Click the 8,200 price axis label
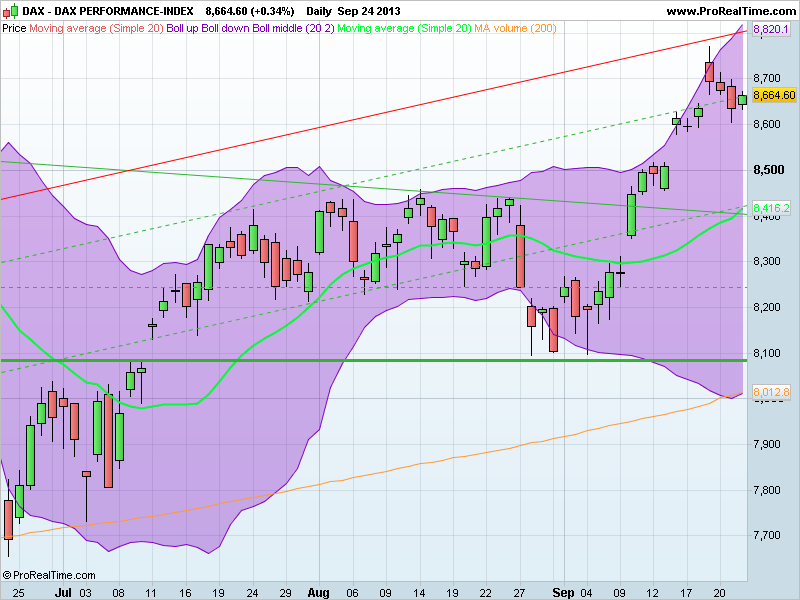Screen dimensions: 800x600 [x=767, y=307]
